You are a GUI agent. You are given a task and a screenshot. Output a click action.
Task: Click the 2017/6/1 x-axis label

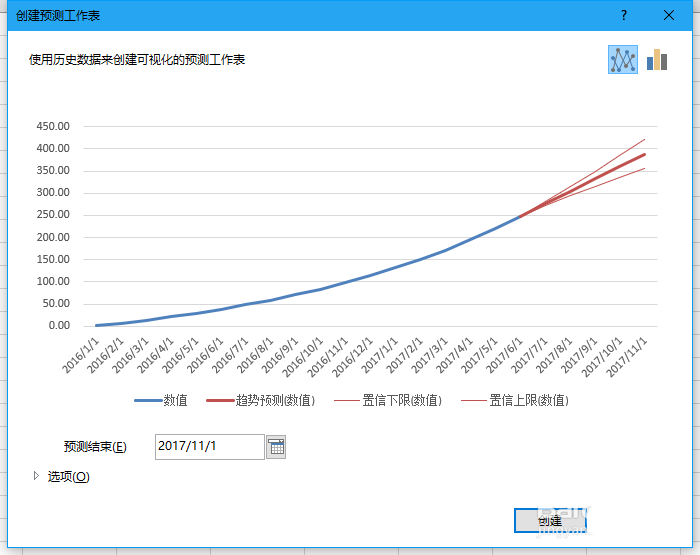click(504, 356)
